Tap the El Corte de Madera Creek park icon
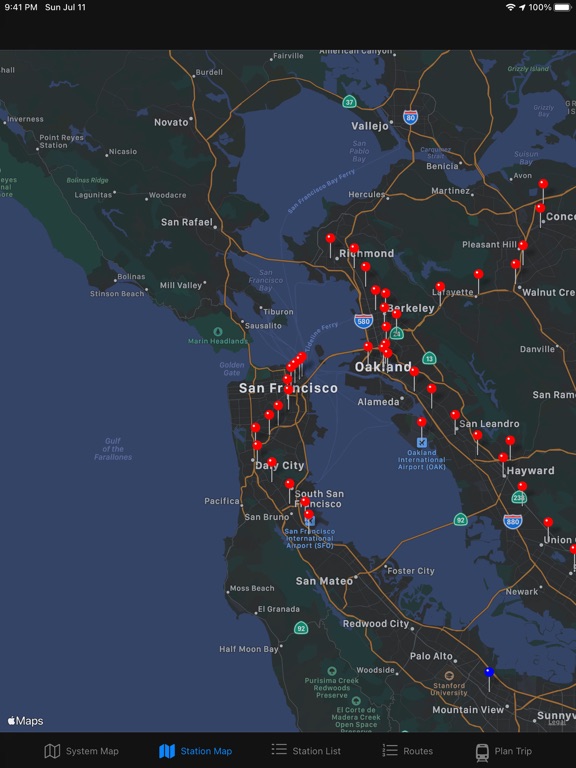The image size is (576, 768). 356,701
